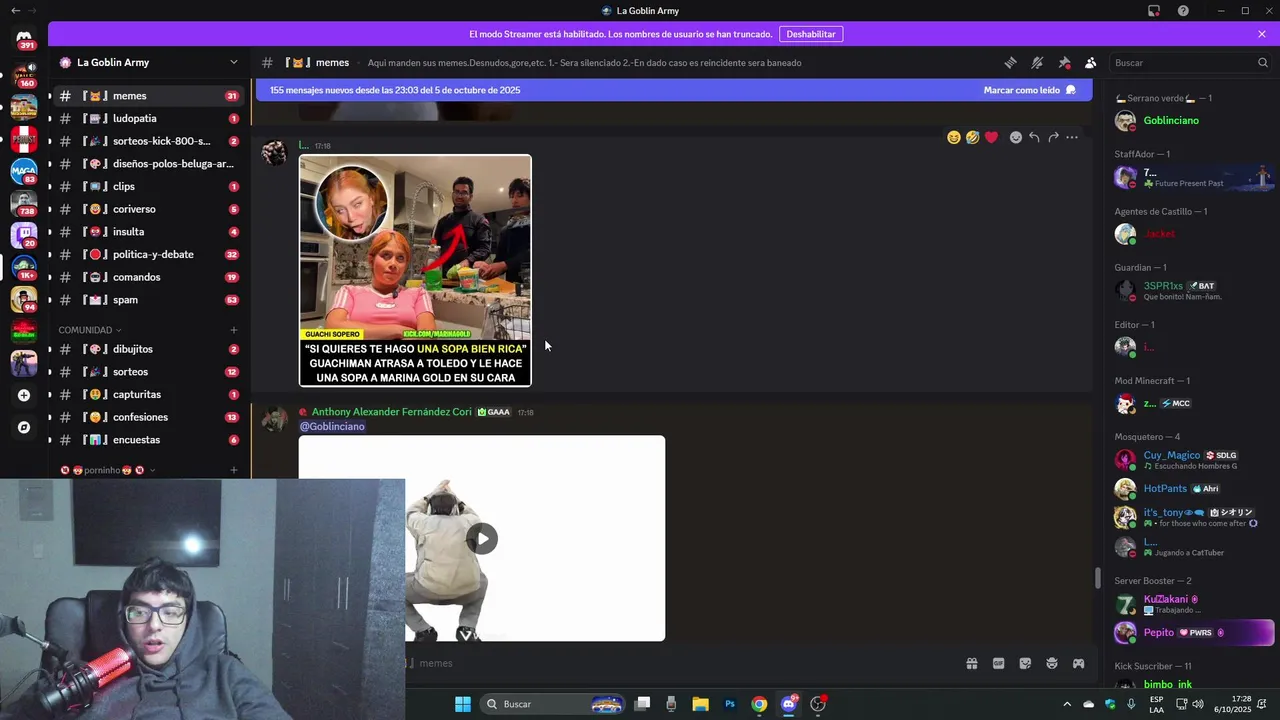
Task: React with the laughing face emoji
Action: click(953, 137)
